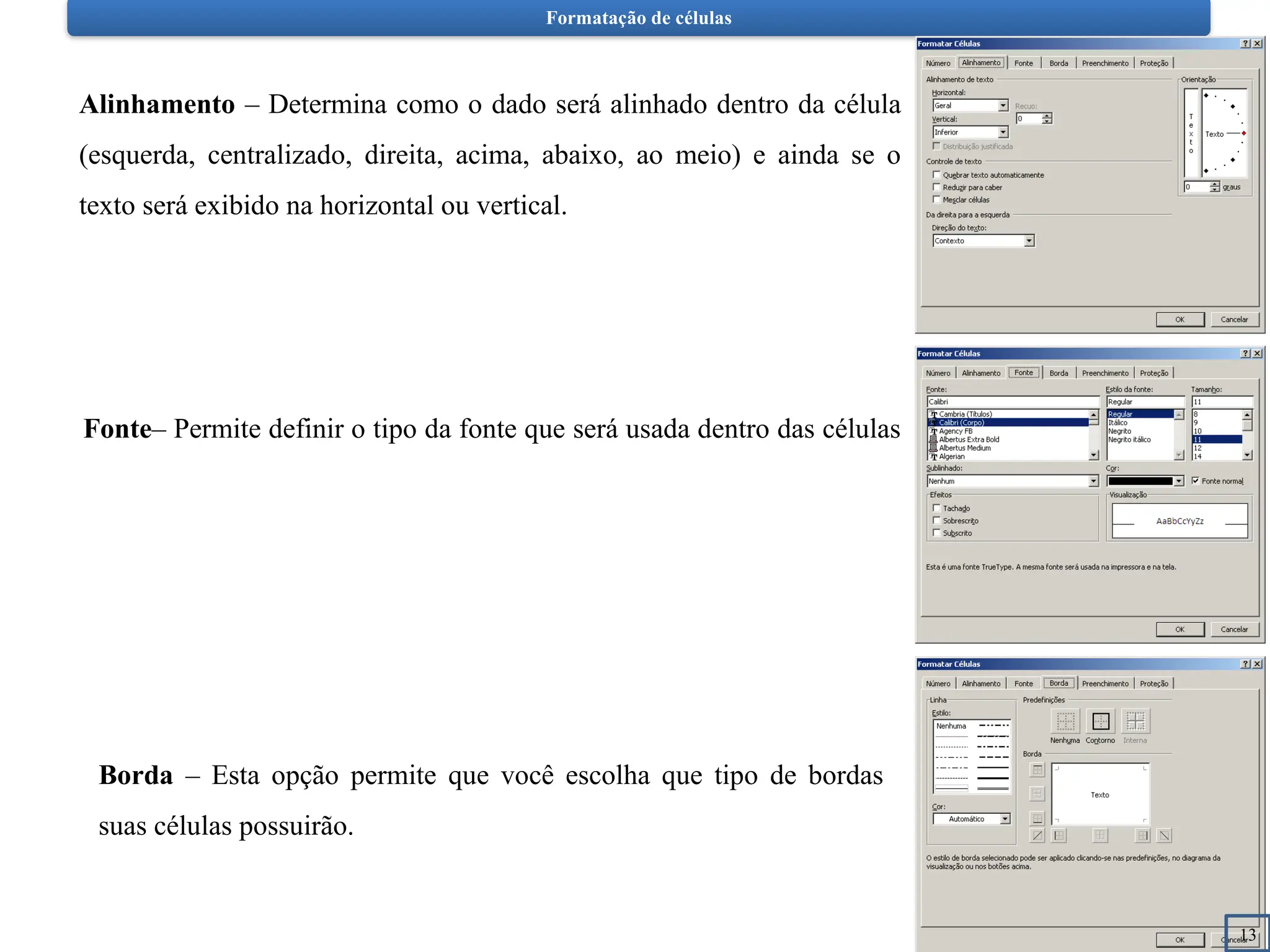Apply the Nenhuma border preset icon
Viewport: 1270px width, 952px height.
pos(1065,721)
